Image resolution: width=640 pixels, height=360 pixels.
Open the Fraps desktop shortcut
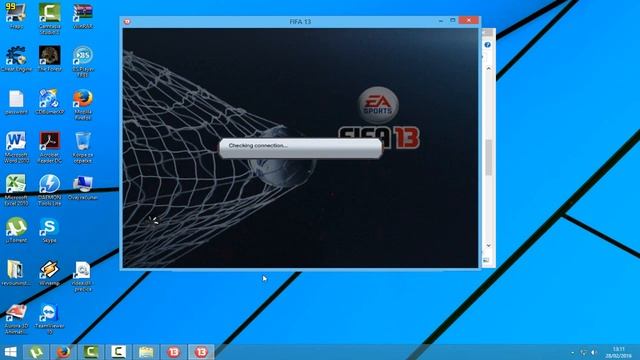(x=16, y=15)
